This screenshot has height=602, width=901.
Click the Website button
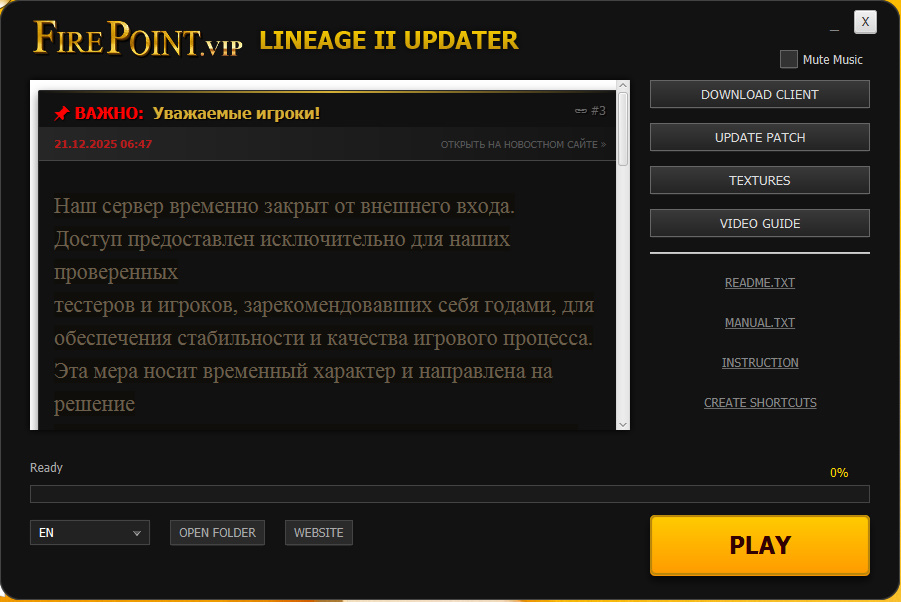tap(318, 533)
